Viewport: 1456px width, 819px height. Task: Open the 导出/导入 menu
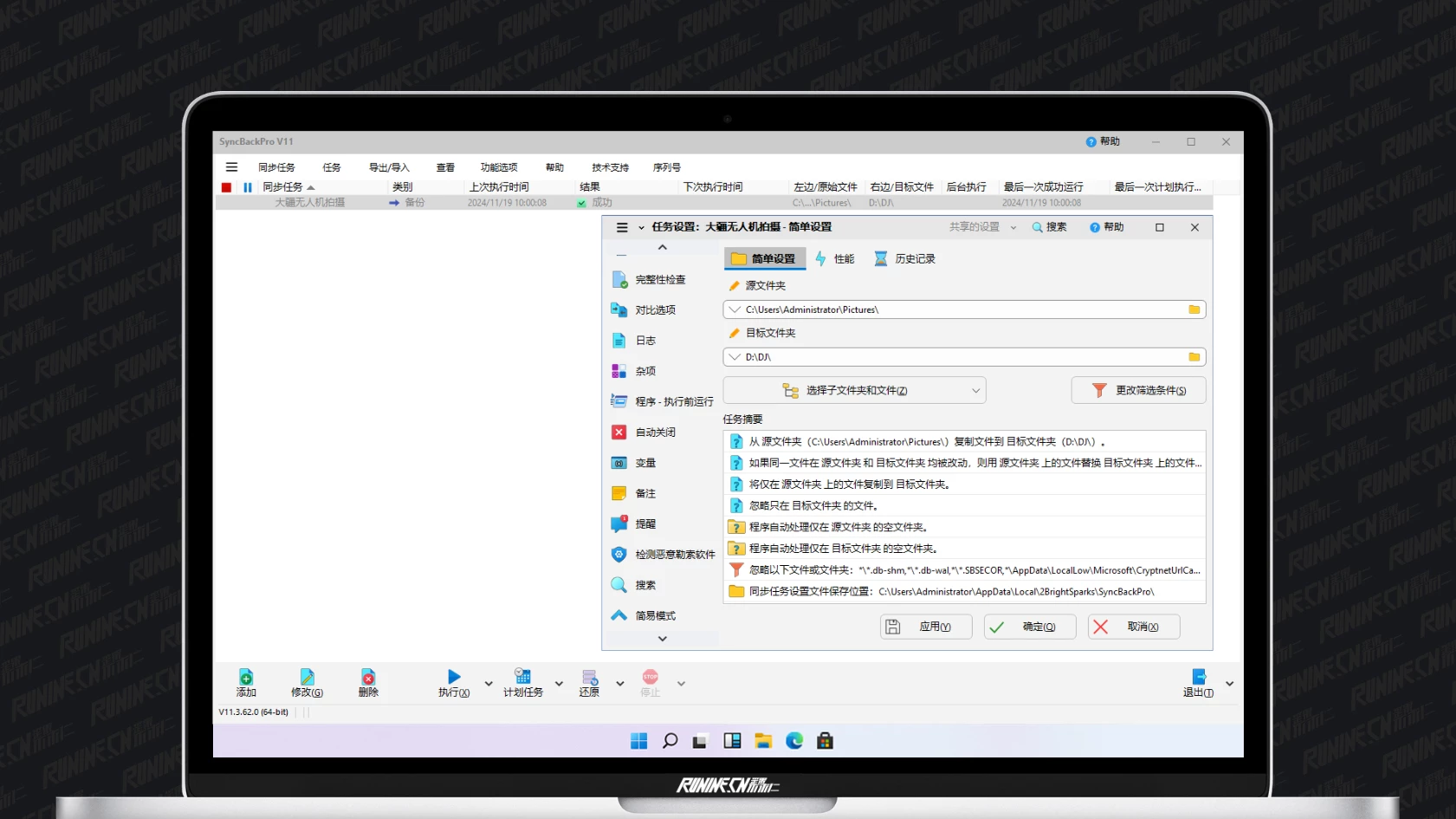click(389, 167)
